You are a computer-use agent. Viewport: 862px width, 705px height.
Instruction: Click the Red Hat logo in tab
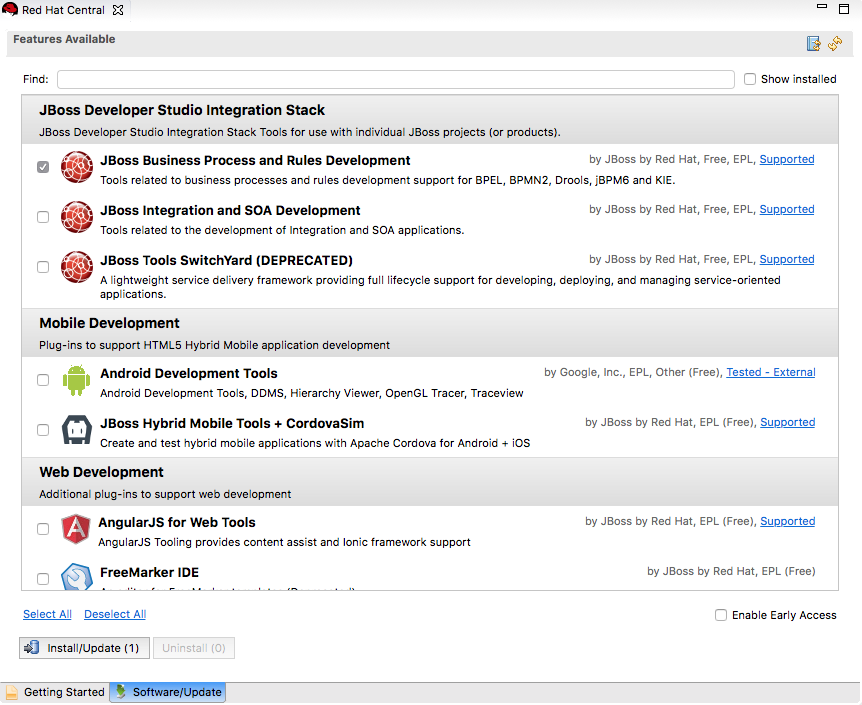point(10,9)
